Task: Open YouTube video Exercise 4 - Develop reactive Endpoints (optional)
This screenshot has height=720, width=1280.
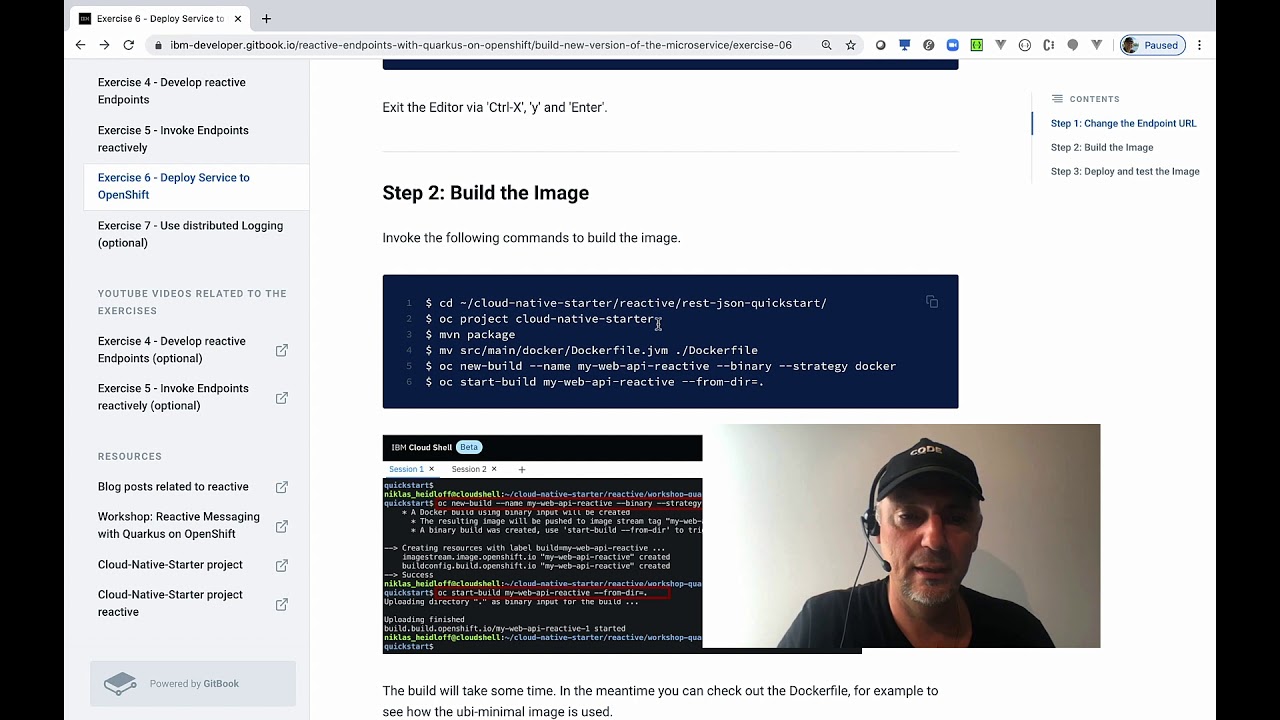Action: point(171,350)
